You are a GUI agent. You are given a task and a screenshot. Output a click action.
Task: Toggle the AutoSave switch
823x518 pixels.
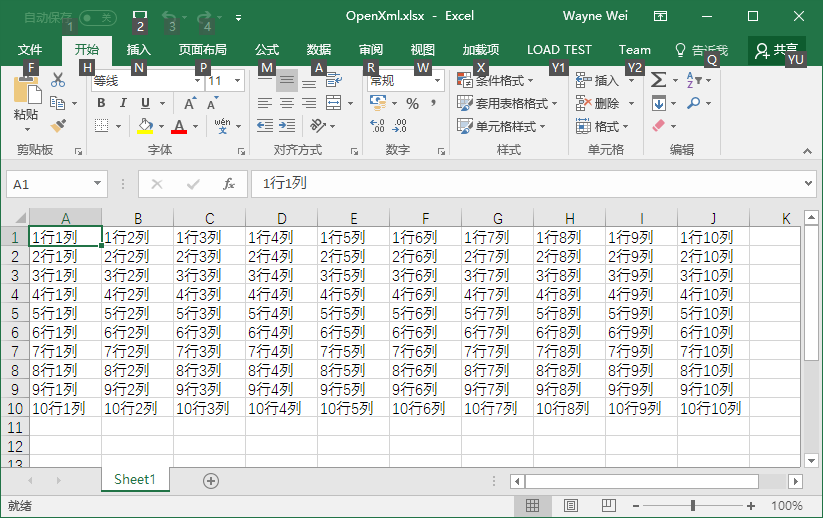pos(98,18)
